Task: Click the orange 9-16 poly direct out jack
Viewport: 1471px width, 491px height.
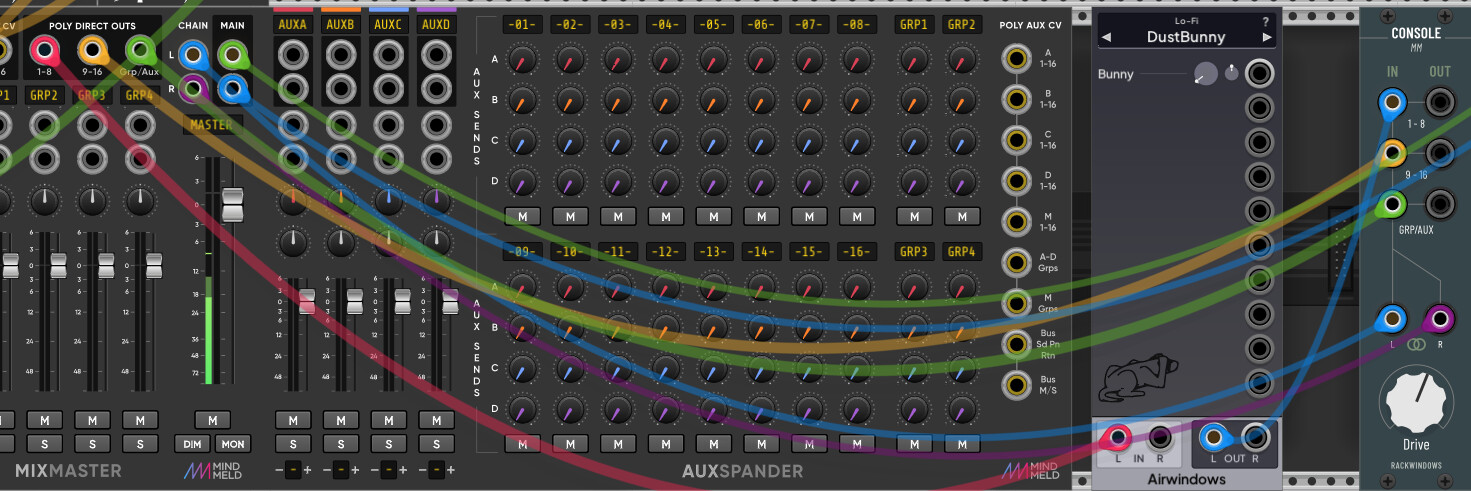Action: (92, 48)
